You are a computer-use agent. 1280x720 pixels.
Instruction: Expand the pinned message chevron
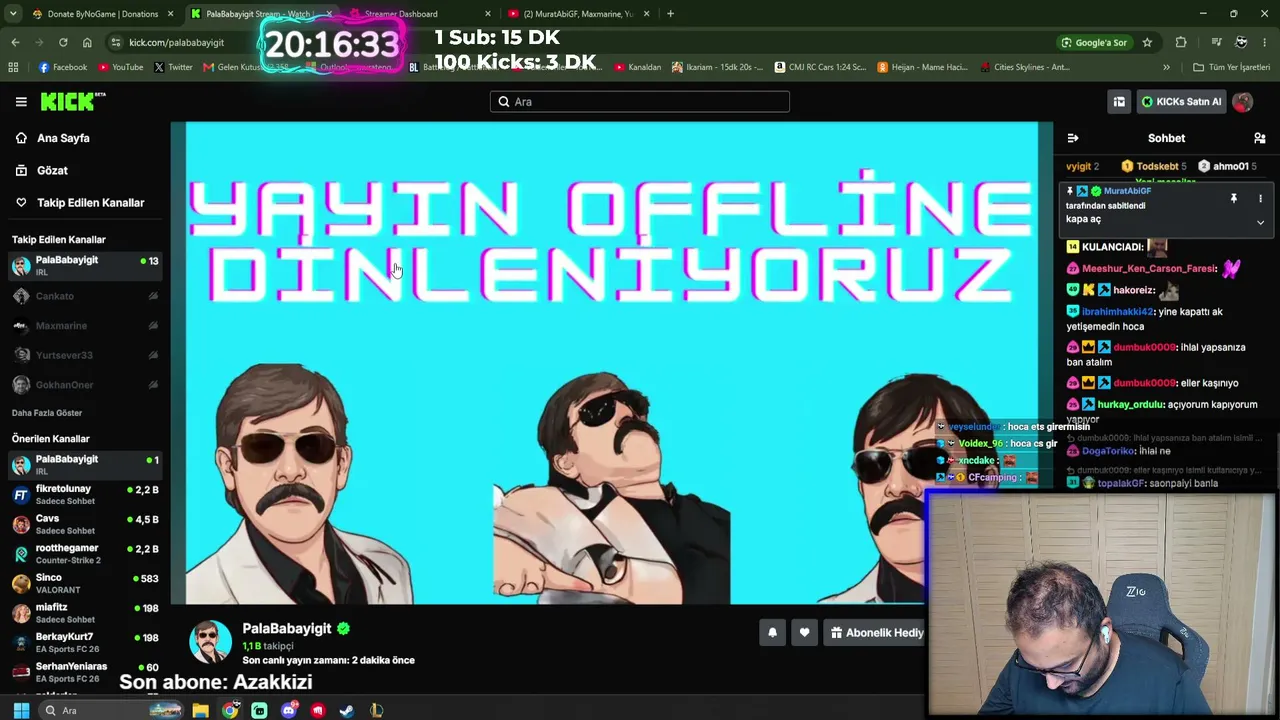click(x=1260, y=222)
